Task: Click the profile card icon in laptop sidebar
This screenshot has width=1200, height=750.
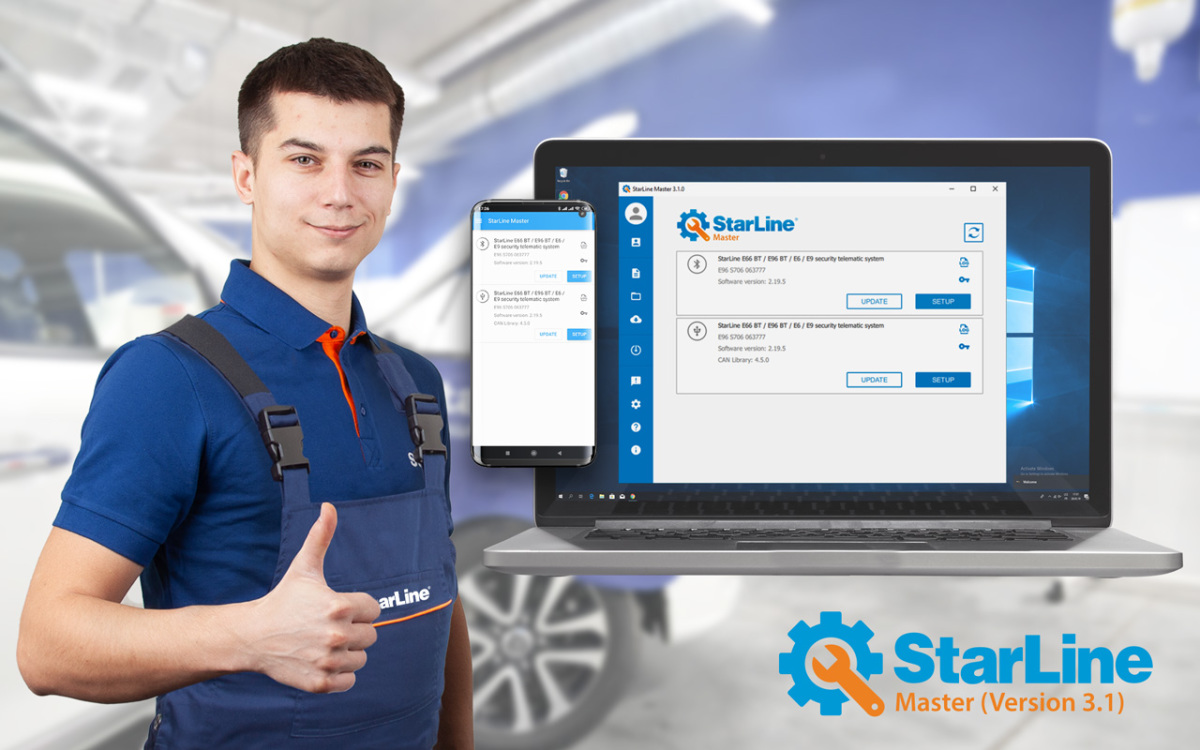Action: point(636,242)
